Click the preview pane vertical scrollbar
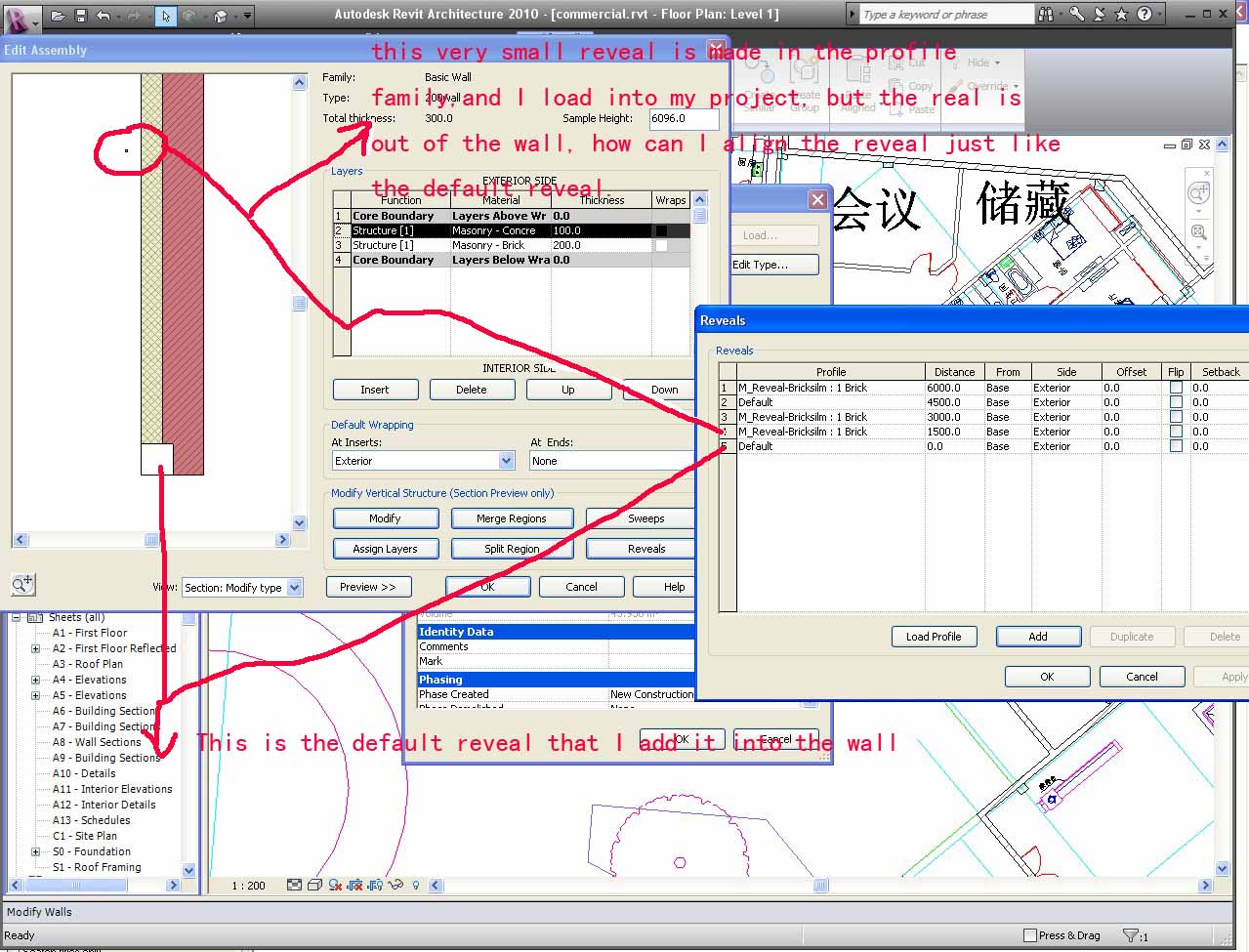Screen dimensions: 1249x952 point(300,303)
